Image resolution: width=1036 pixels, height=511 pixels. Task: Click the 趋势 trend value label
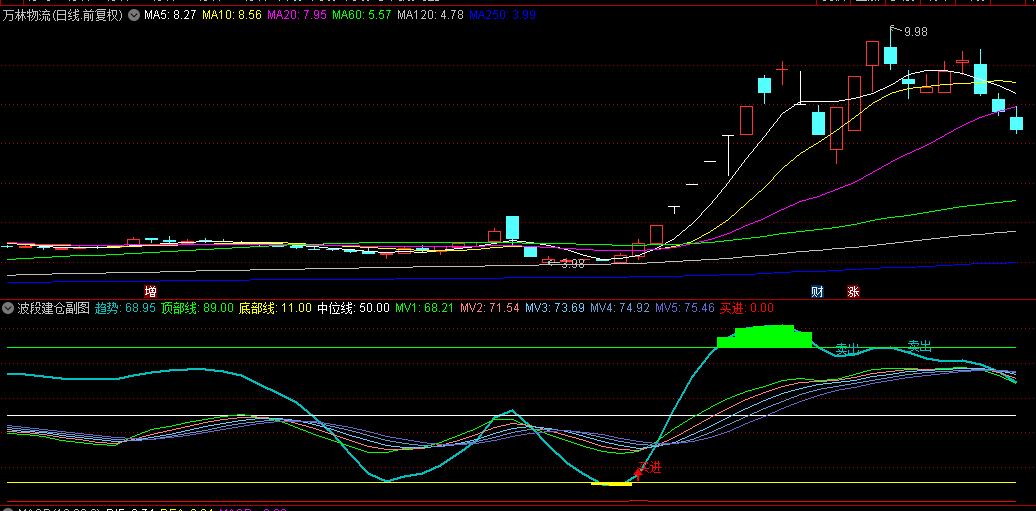(x=125, y=308)
